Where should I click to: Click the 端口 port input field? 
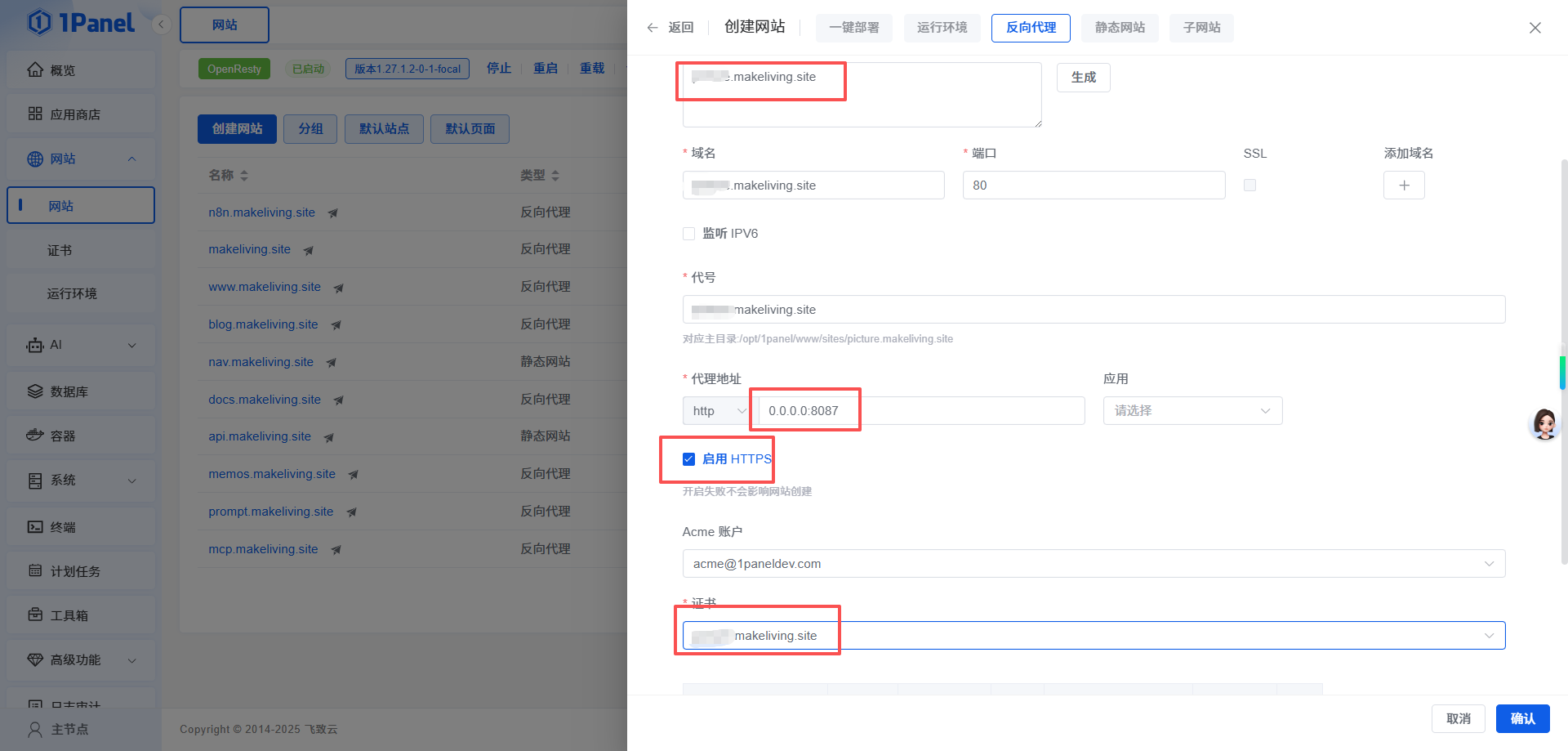coord(1093,186)
